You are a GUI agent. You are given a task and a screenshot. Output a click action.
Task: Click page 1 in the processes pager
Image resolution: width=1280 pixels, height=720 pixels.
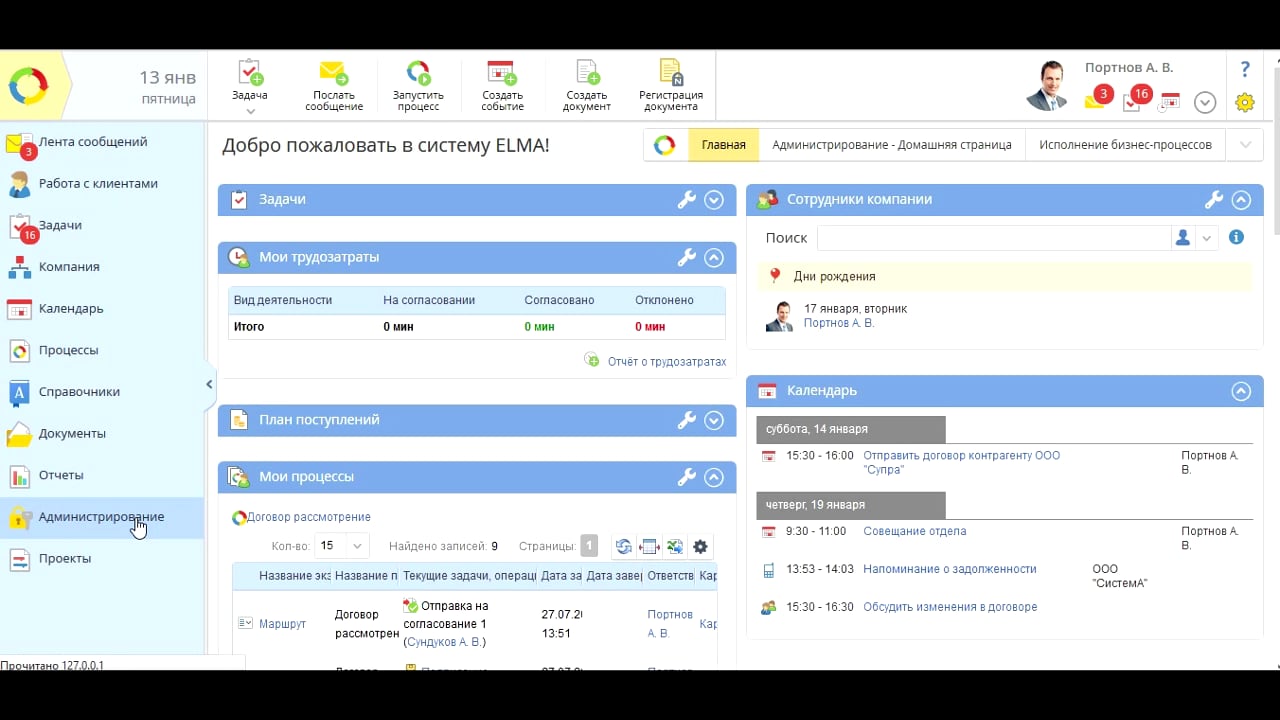[589, 546]
